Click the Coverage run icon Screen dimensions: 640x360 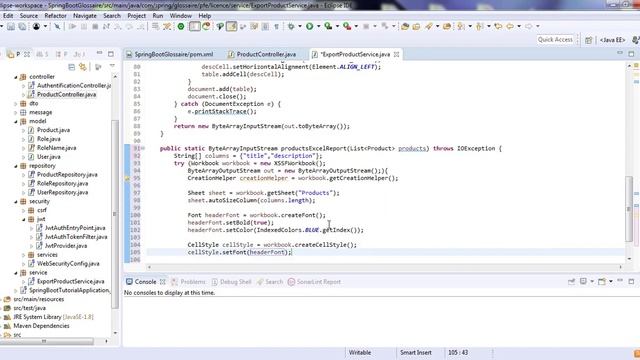328,27
